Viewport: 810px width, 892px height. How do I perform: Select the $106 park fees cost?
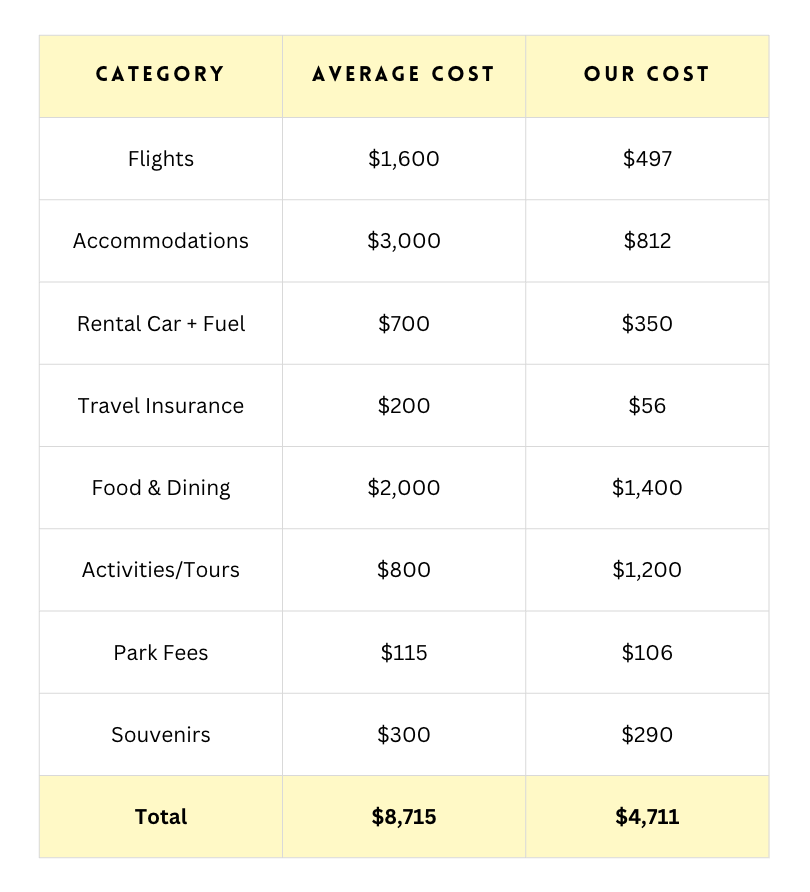pyautogui.click(x=647, y=653)
